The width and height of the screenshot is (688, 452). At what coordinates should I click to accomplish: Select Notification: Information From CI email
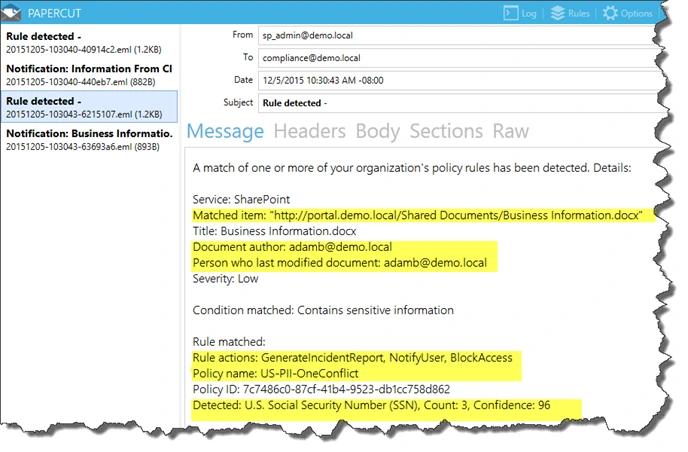pos(89,75)
